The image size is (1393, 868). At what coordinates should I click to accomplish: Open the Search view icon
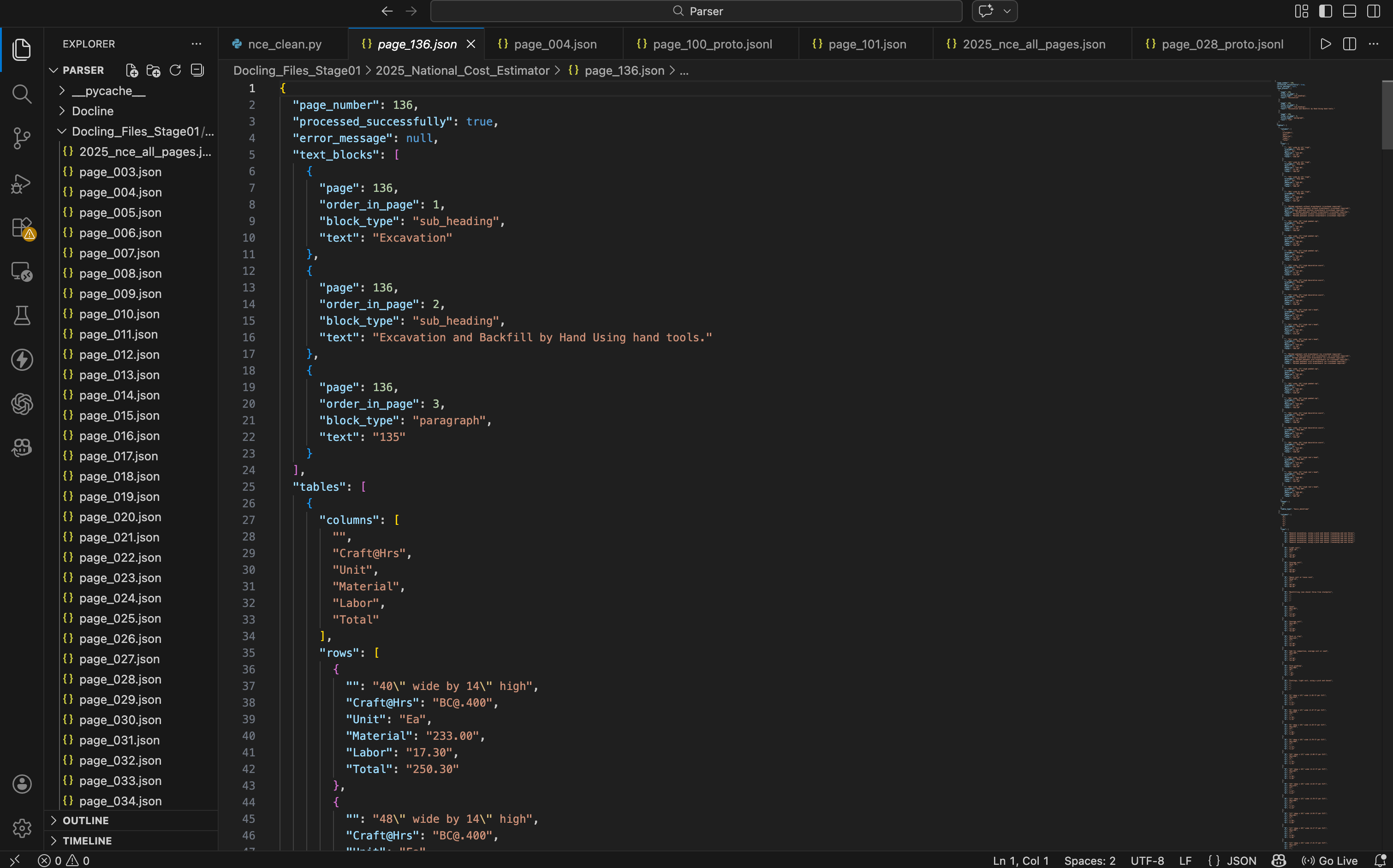pyautogui.click(x=22, y=94)
